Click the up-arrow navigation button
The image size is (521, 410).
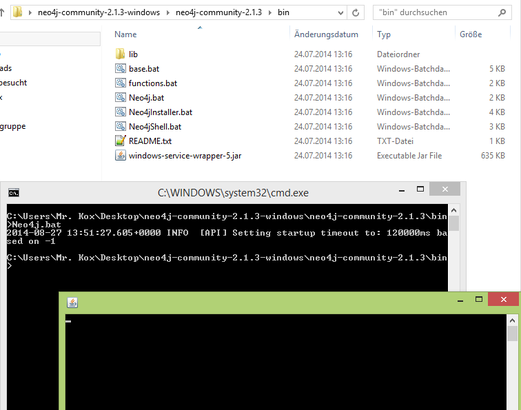pyautogui.click(x=2, y=13)
